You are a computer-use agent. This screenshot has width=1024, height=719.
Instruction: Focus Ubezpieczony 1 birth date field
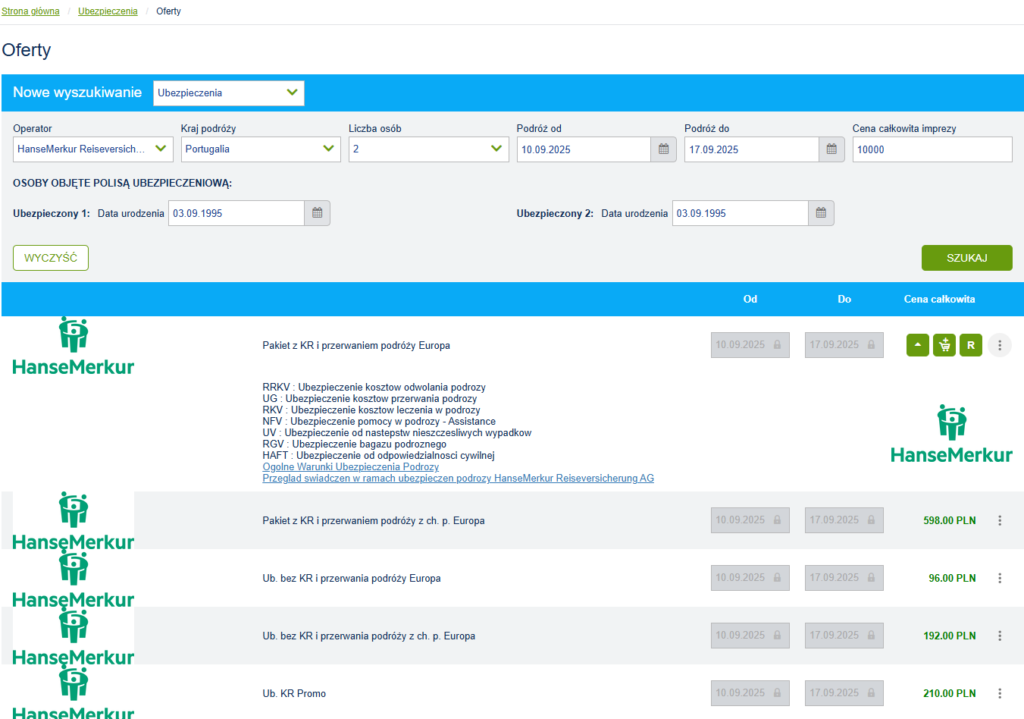click(x=236, y=213)
